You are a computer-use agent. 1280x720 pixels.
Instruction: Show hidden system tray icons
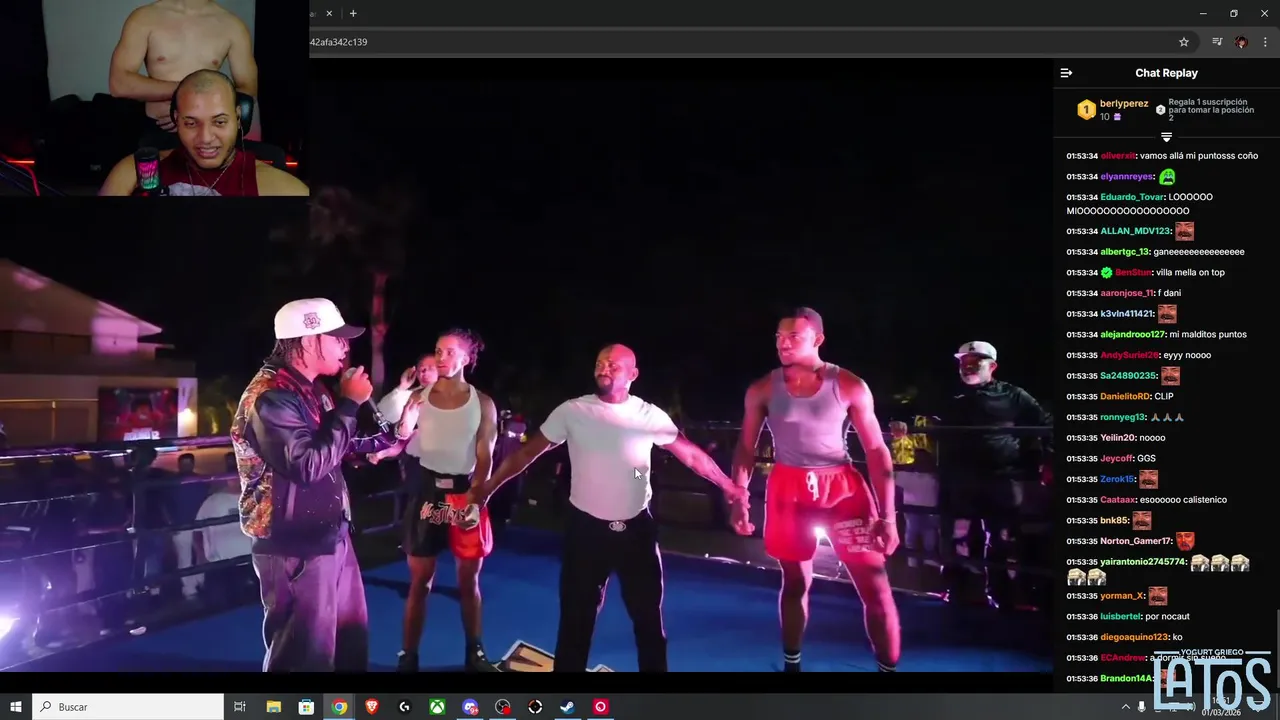pyautogui.click(x=1125, y=707)
